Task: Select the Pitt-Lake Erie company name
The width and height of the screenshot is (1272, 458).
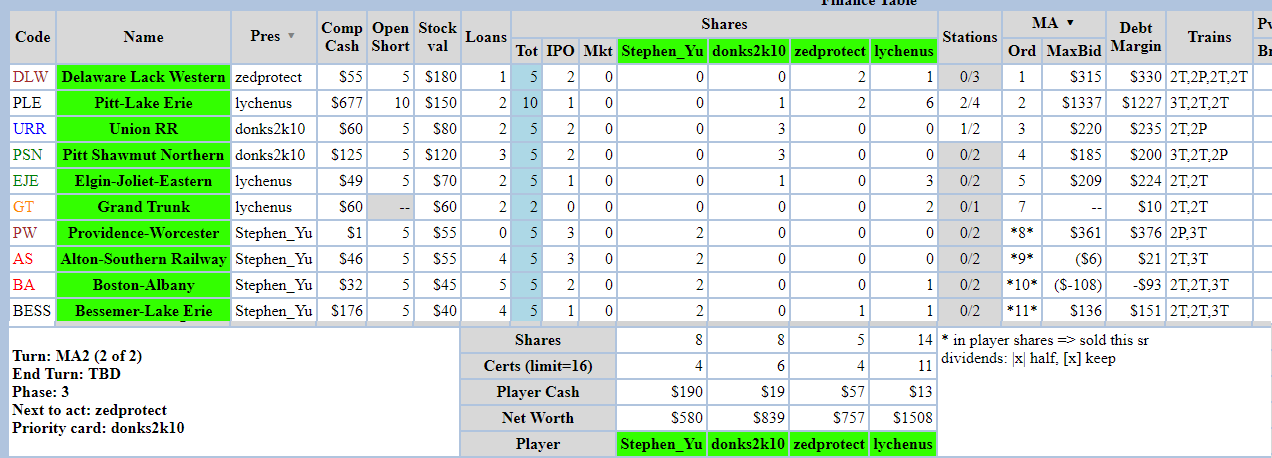Action: tap(143, 103)
